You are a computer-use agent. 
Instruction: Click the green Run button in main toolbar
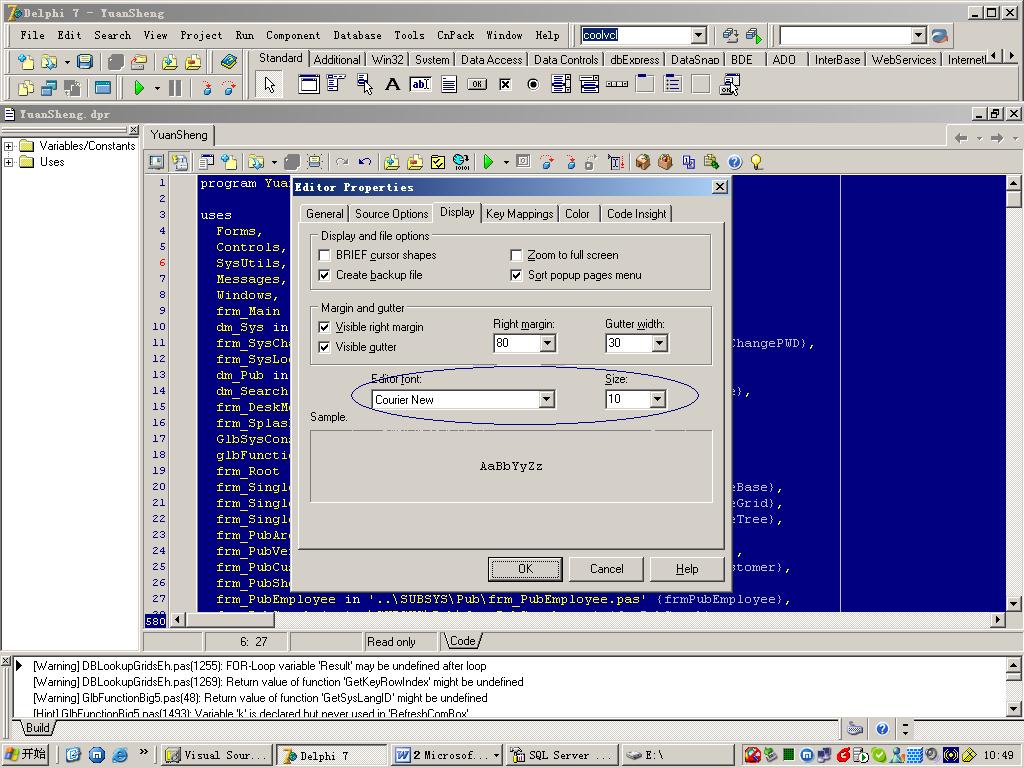(x=139, y=88)
